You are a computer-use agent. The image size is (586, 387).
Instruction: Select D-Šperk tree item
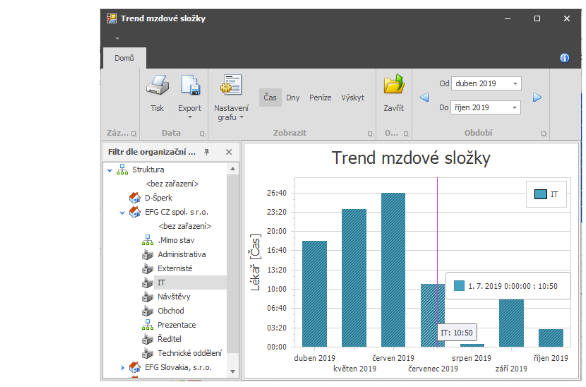pyautogui.click(x=158, y=198)
